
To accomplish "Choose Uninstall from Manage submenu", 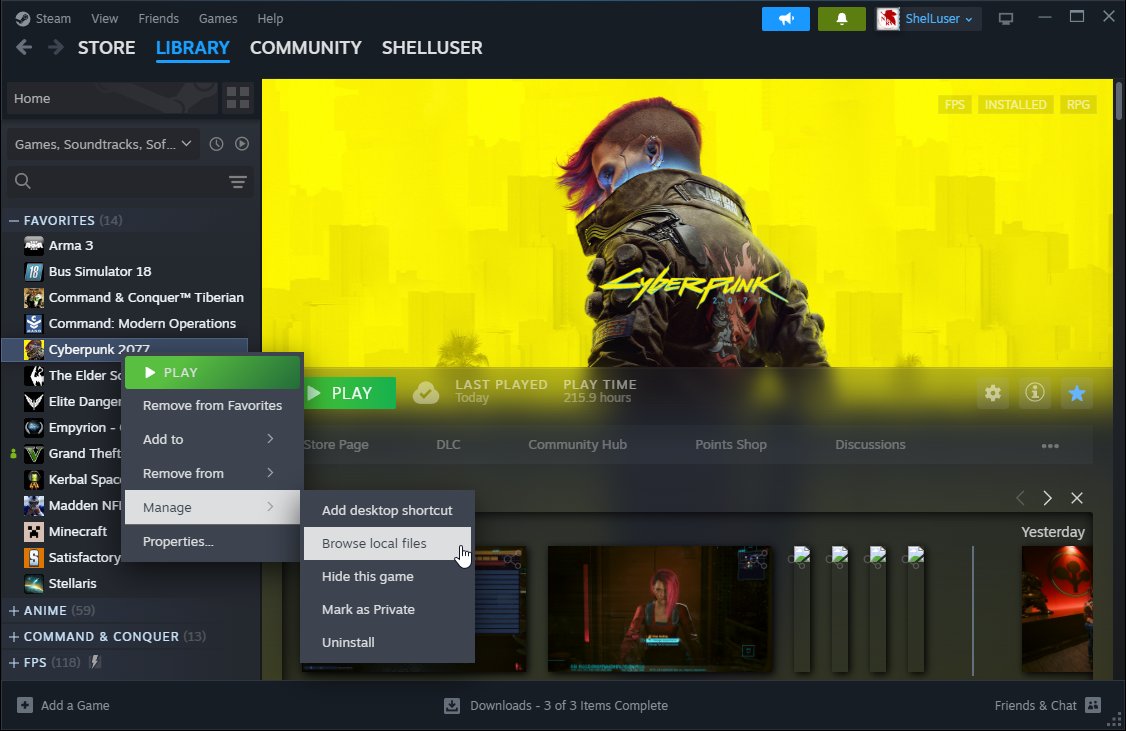I will (387, 642).
